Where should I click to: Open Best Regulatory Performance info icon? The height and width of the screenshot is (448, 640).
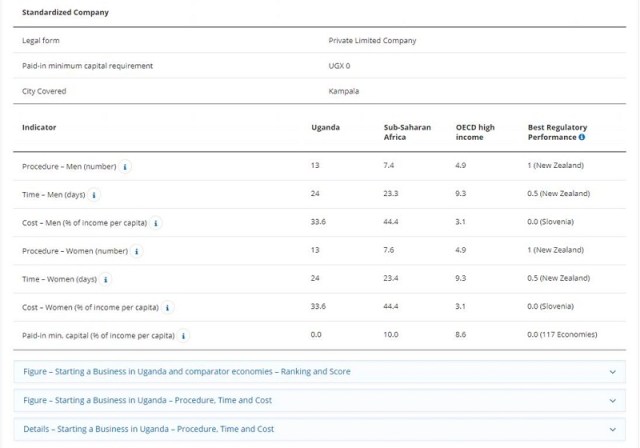[x=582, y=137]
